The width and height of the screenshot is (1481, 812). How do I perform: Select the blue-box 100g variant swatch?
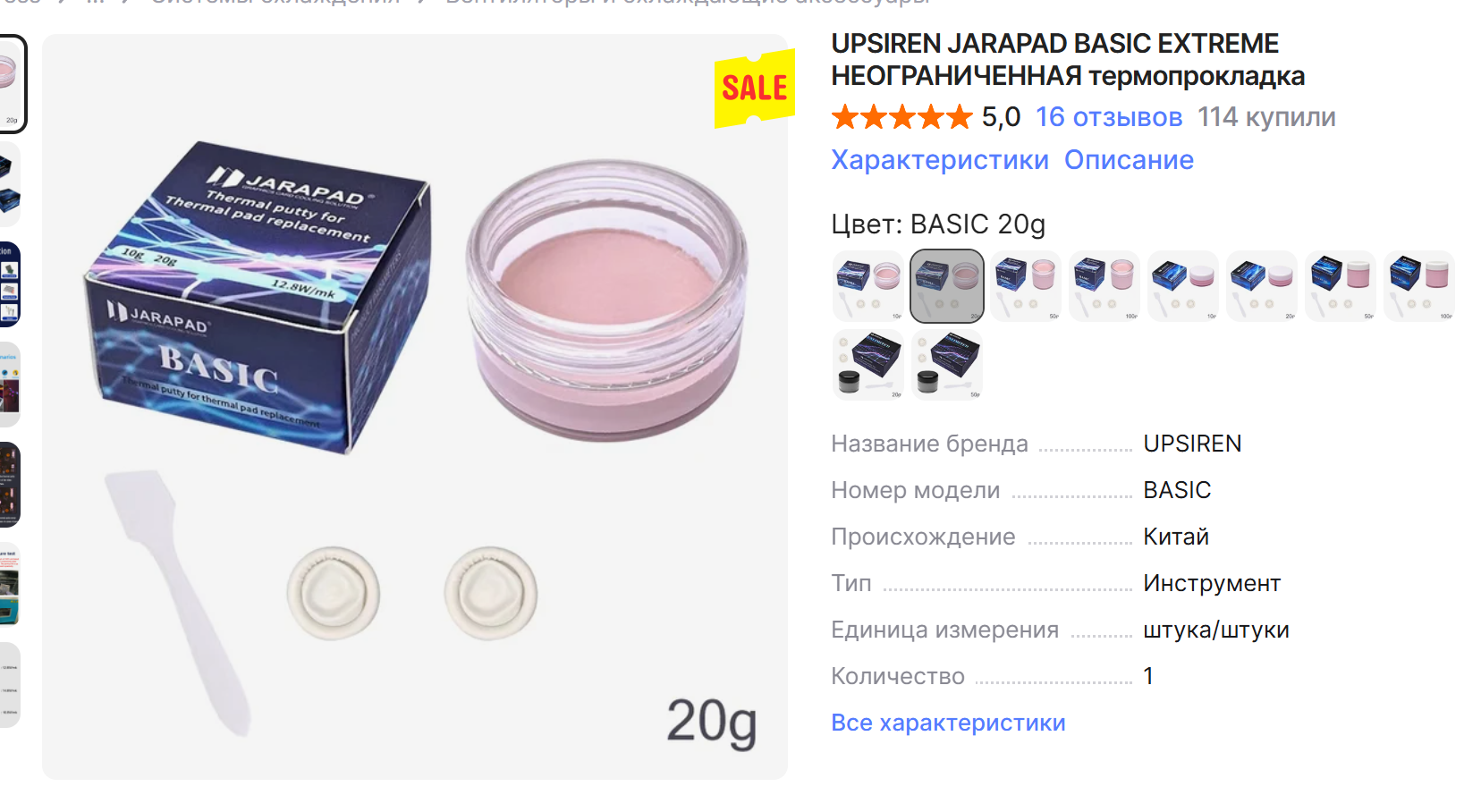[1418, 286]
